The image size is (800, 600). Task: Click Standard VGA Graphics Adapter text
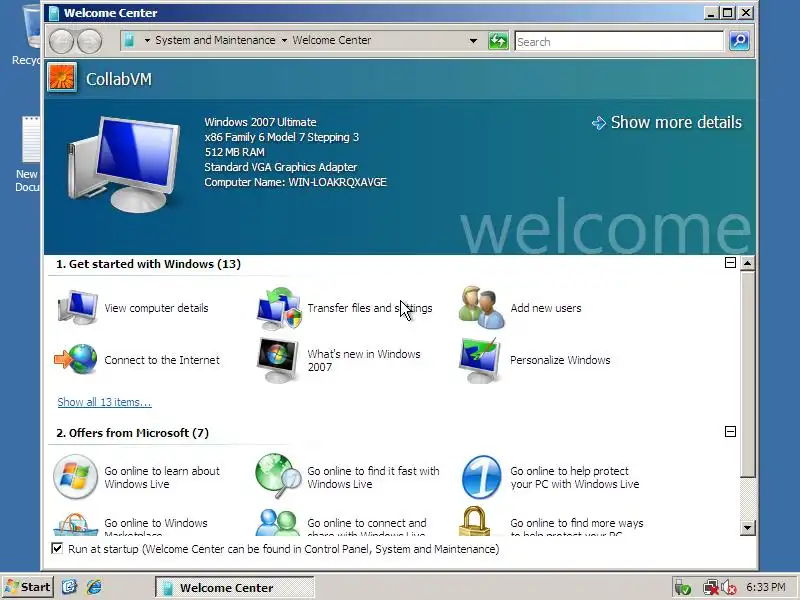(x=281, y=167)
